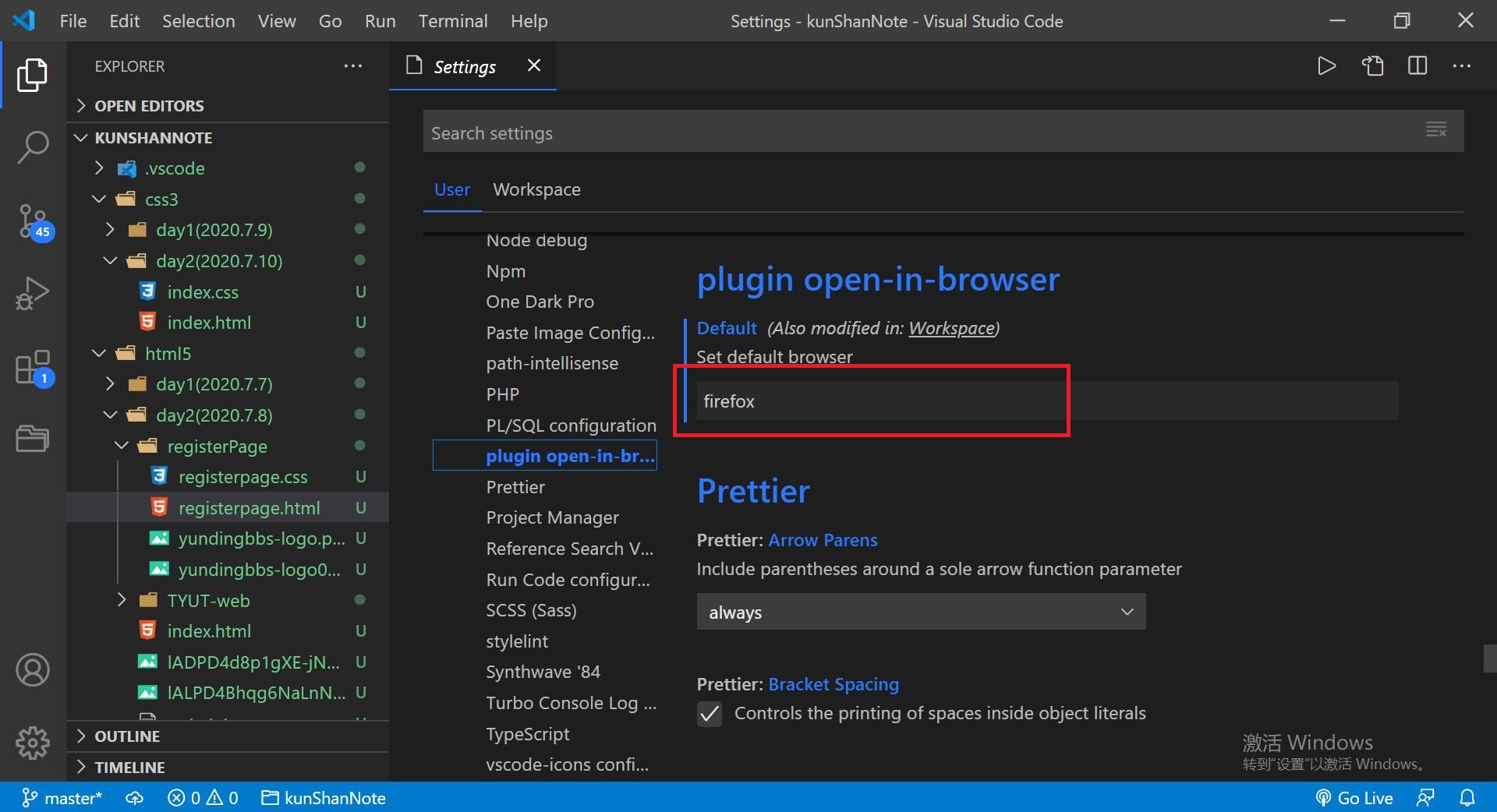Viewport: 1497px width, 812px height.
Task: Expand the TYUT-web folder
Action: [122, 600]
